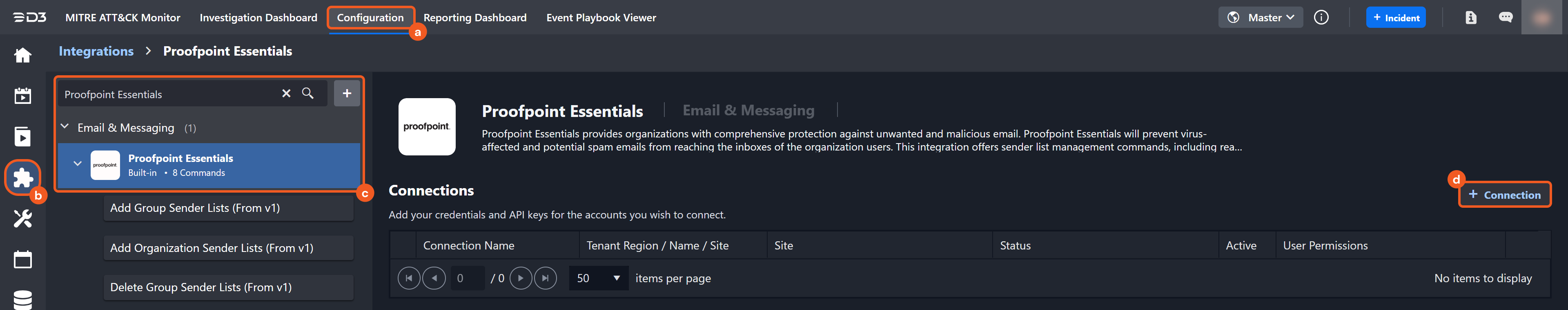Image resolution: width=1568 pixels, height=310 pixels.
Task: Clear the integration search text
Action: (x=286, y=93)
